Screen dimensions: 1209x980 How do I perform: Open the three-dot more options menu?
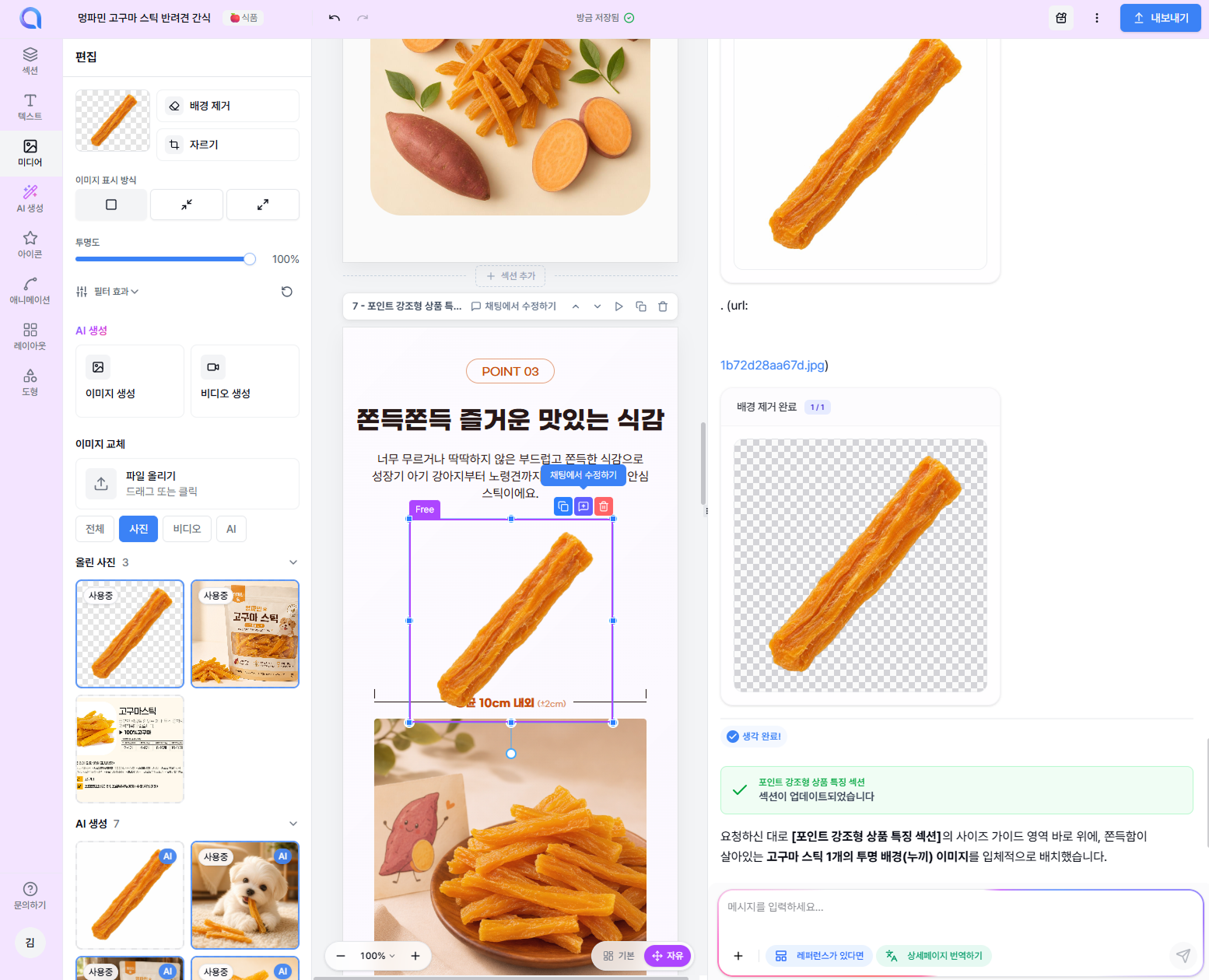[1097, 18]
